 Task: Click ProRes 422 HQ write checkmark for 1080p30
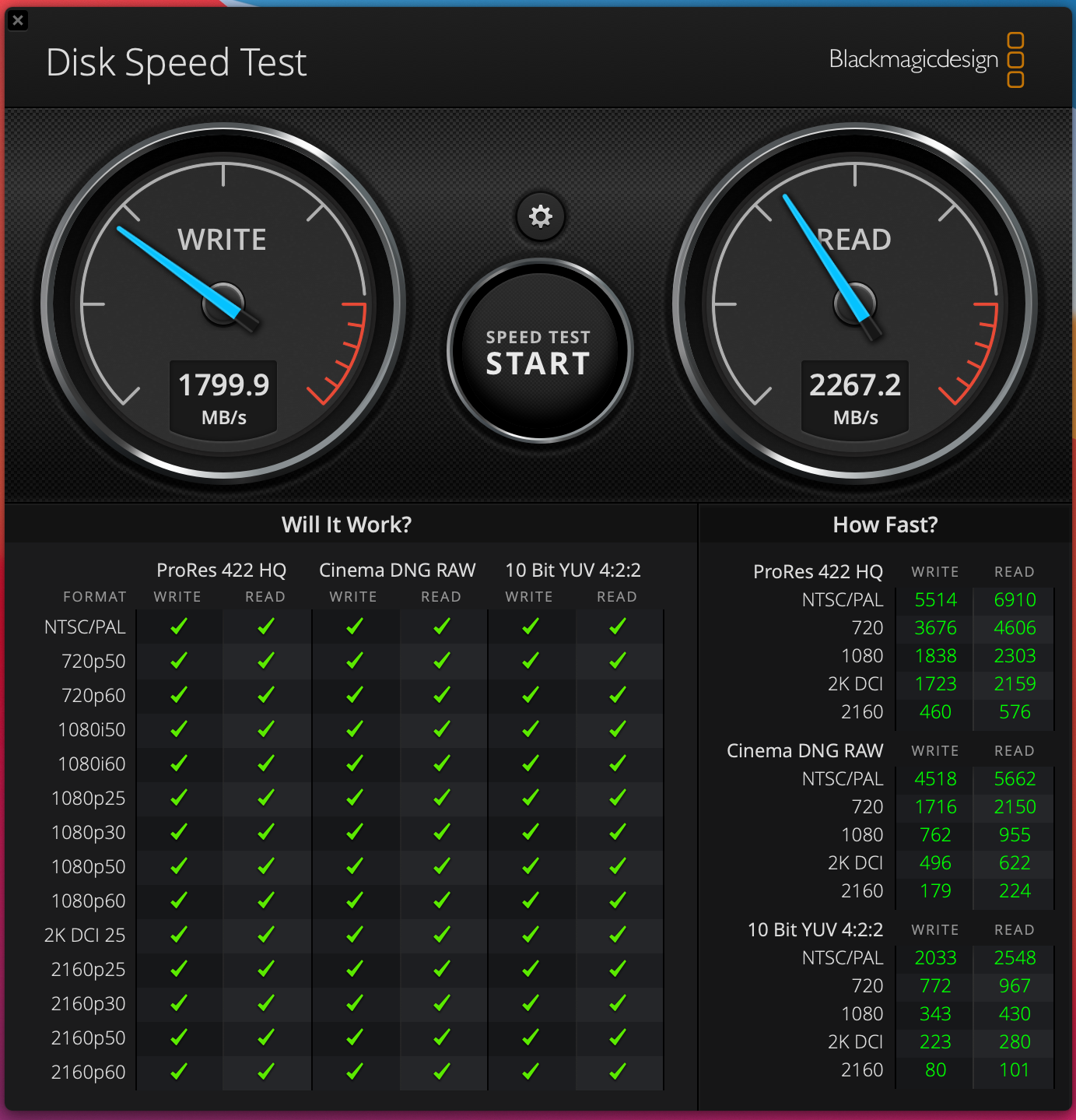[x=179, y=832]
